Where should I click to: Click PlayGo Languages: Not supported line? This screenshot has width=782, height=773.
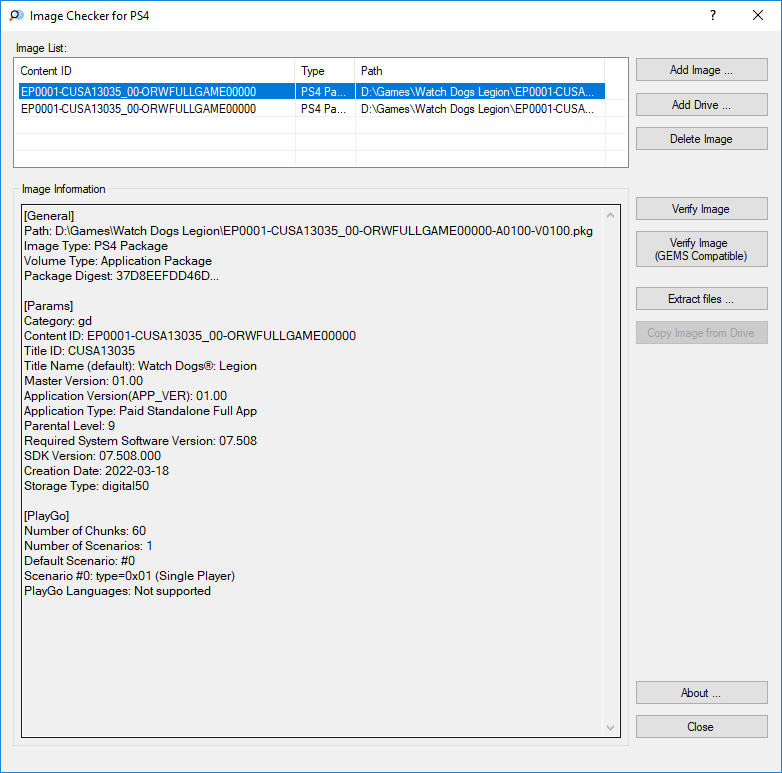click(x=117, y=590)
